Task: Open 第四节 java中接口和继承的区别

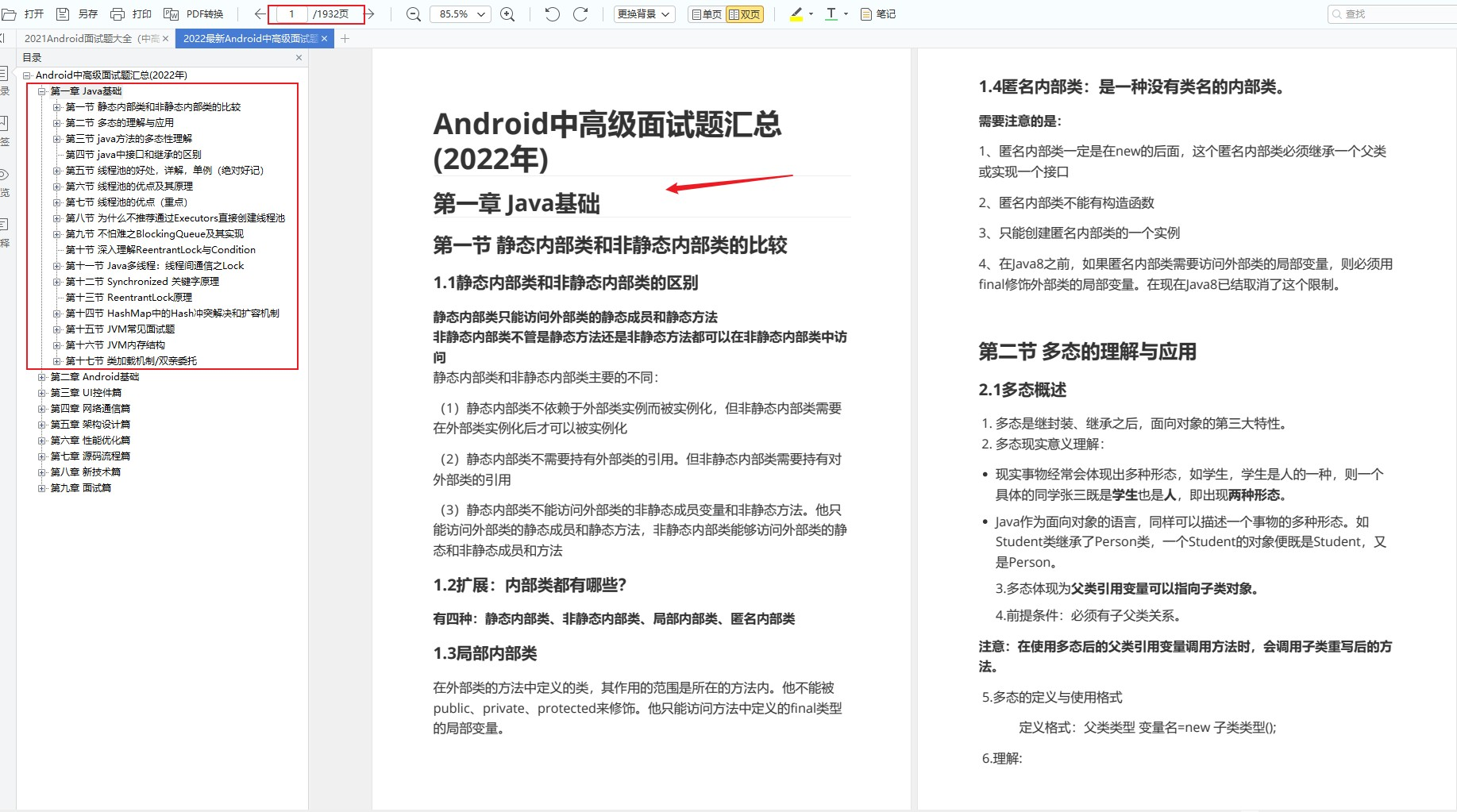Action: 133,155
